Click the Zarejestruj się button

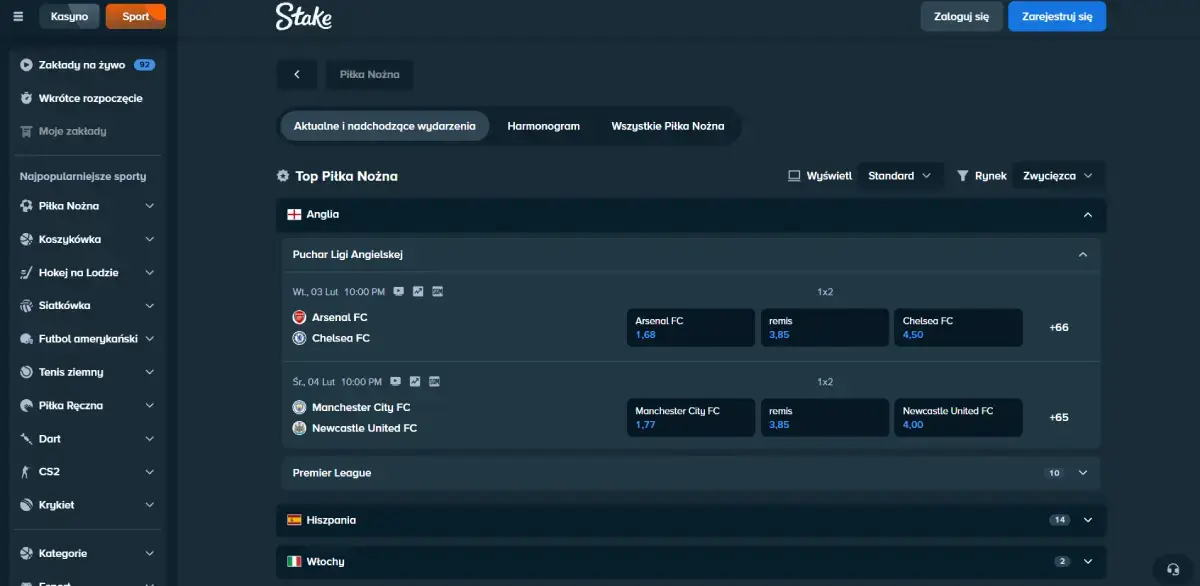pos(1056,17)
